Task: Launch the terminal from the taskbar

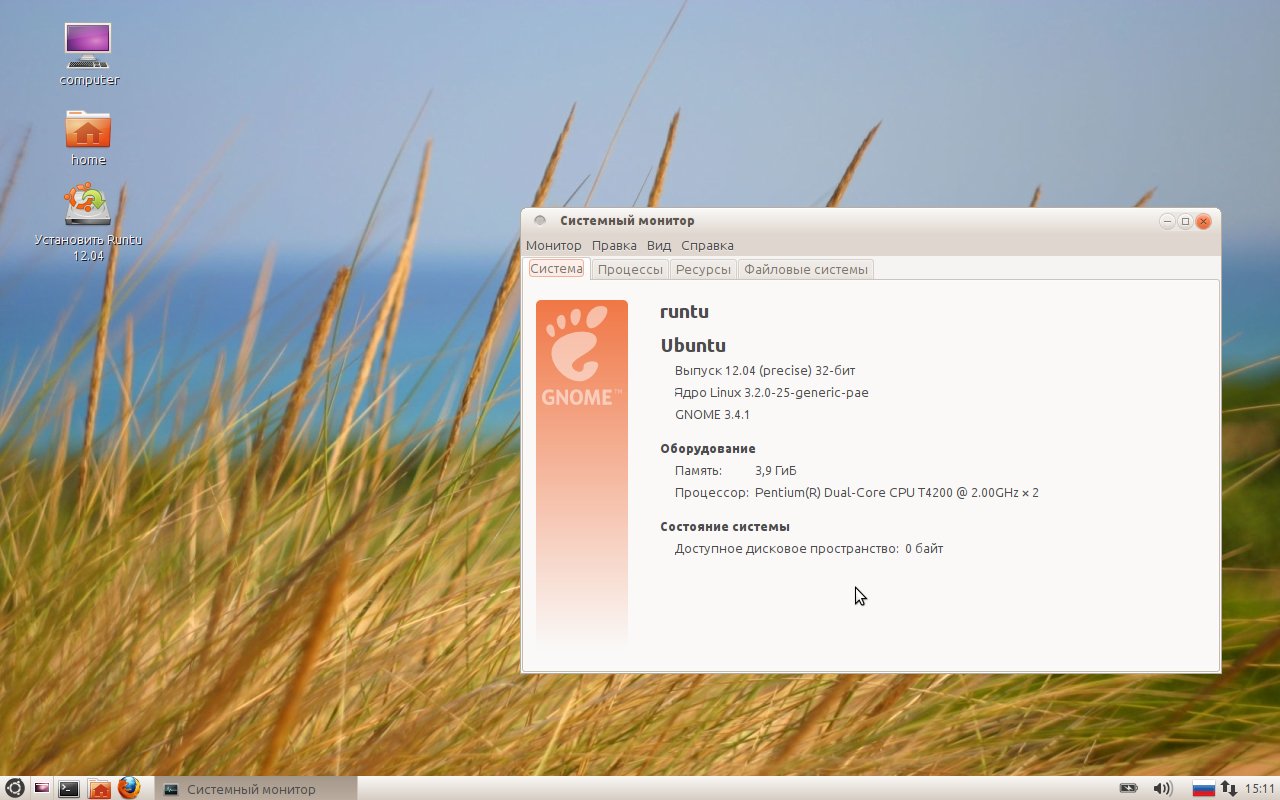Action: coord(69,788)
